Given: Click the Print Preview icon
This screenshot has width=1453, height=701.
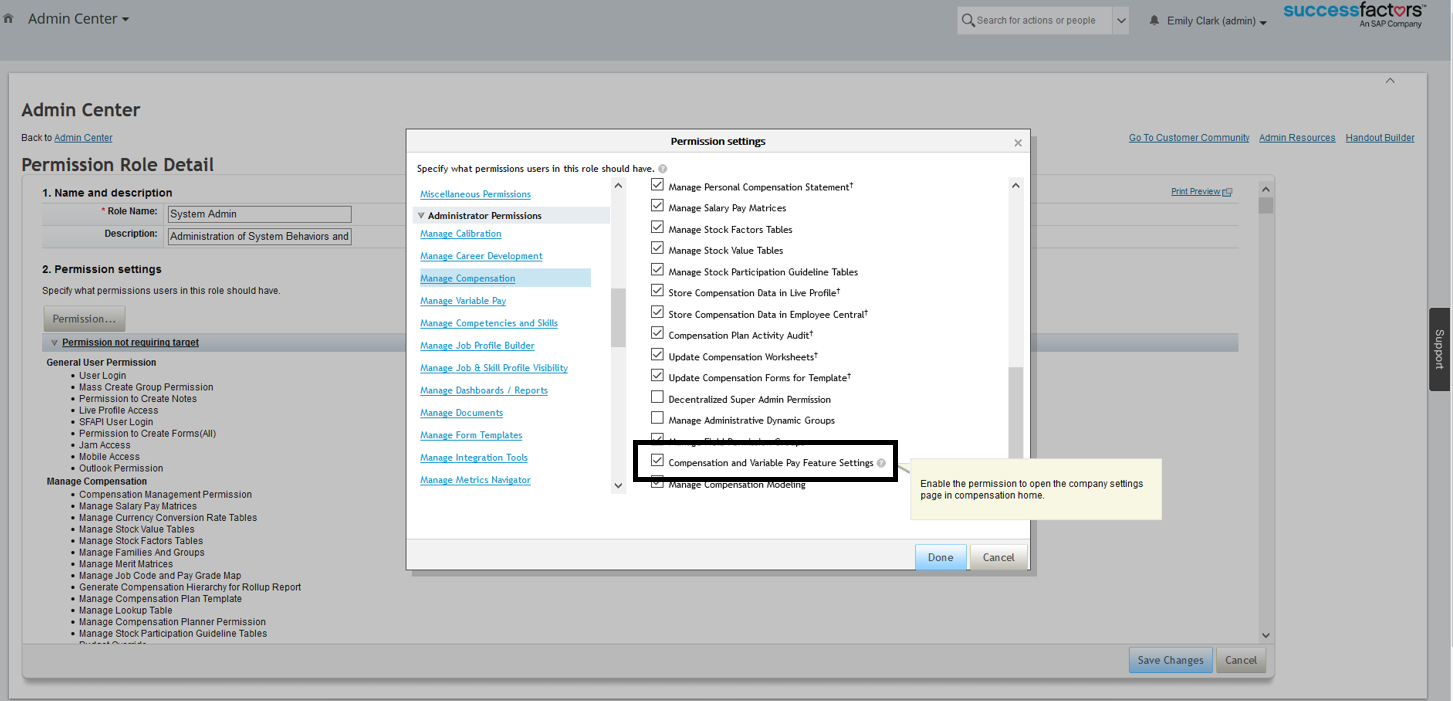Looking at the screenshot, I should pyautogui.click(x=1228, y=192).
